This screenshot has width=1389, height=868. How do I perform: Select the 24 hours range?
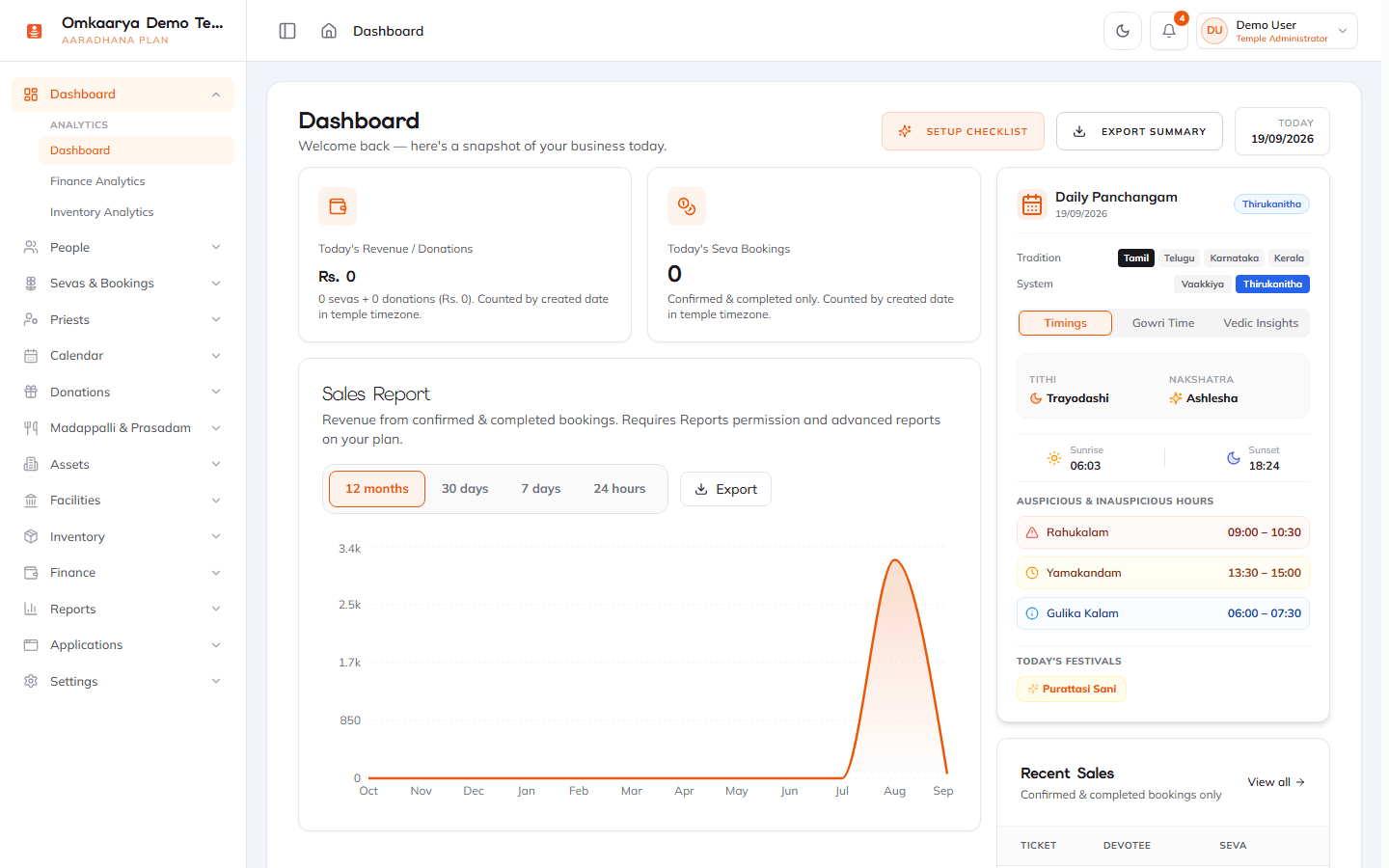619,489
